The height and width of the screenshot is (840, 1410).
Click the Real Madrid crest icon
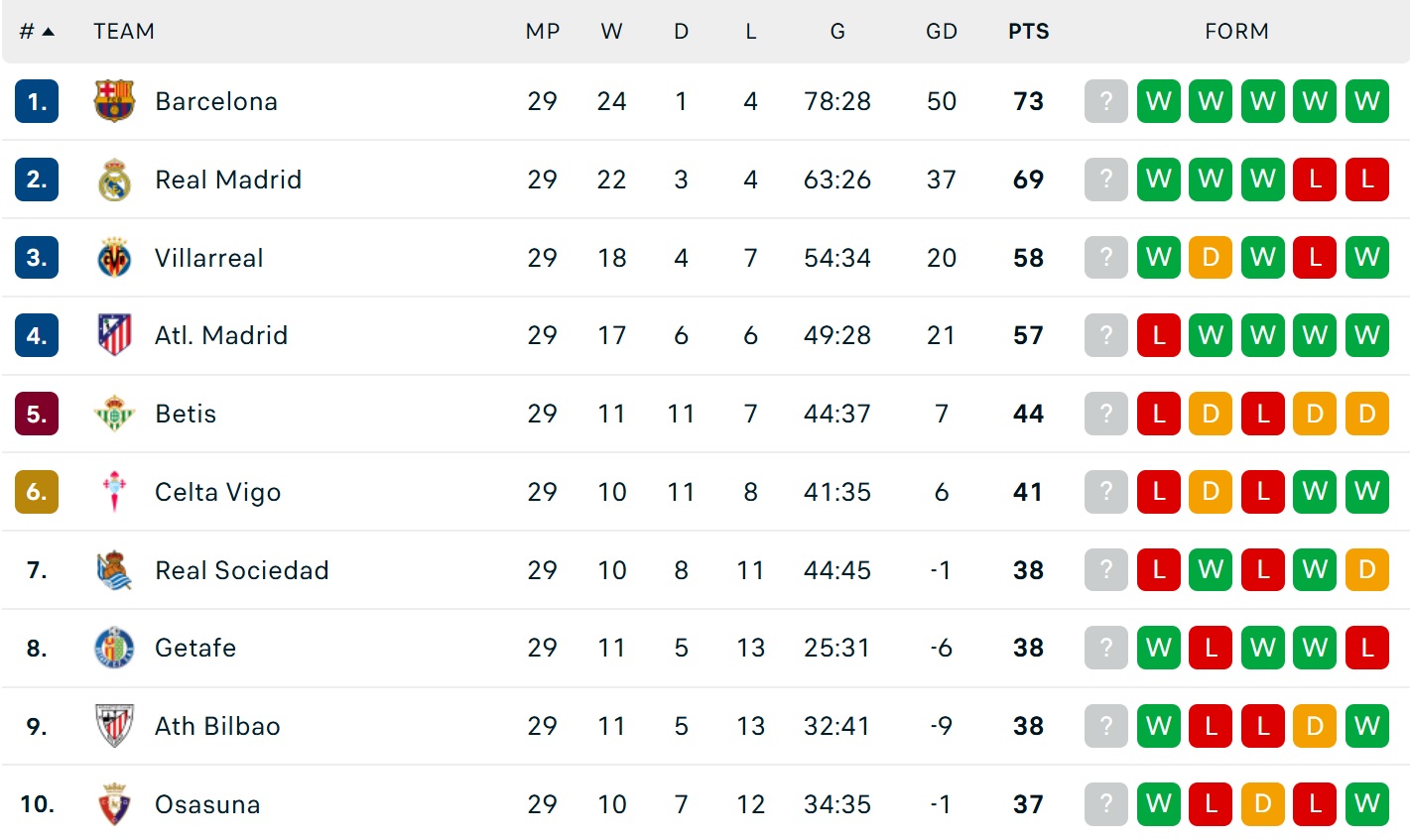(114, 180)
